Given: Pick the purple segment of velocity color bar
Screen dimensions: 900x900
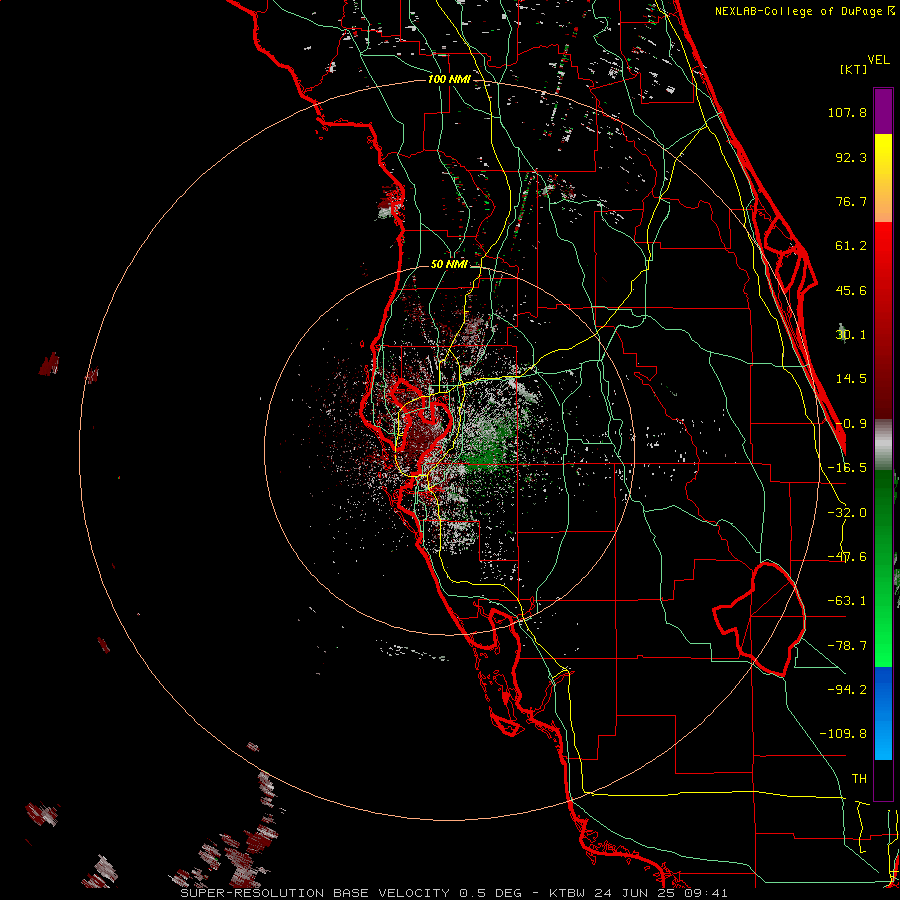Looking at the screenshot, I should pyautogui.click(x=883, y=111).
